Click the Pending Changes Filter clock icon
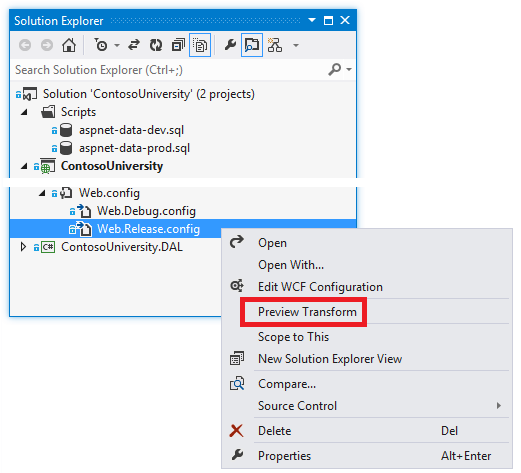The height and width of the screenshot is (473, 521). [x=101, y=45]
